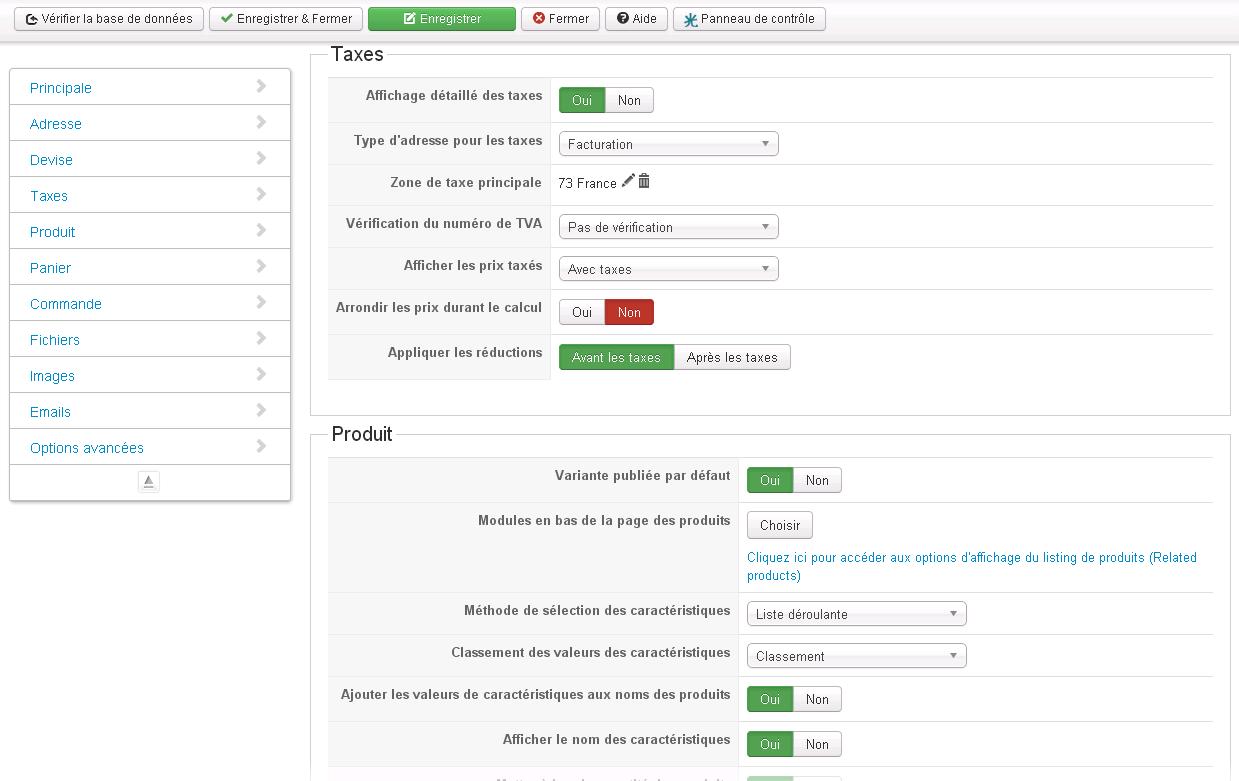
Task: Go to the Principale section
Action: point(150,87)
